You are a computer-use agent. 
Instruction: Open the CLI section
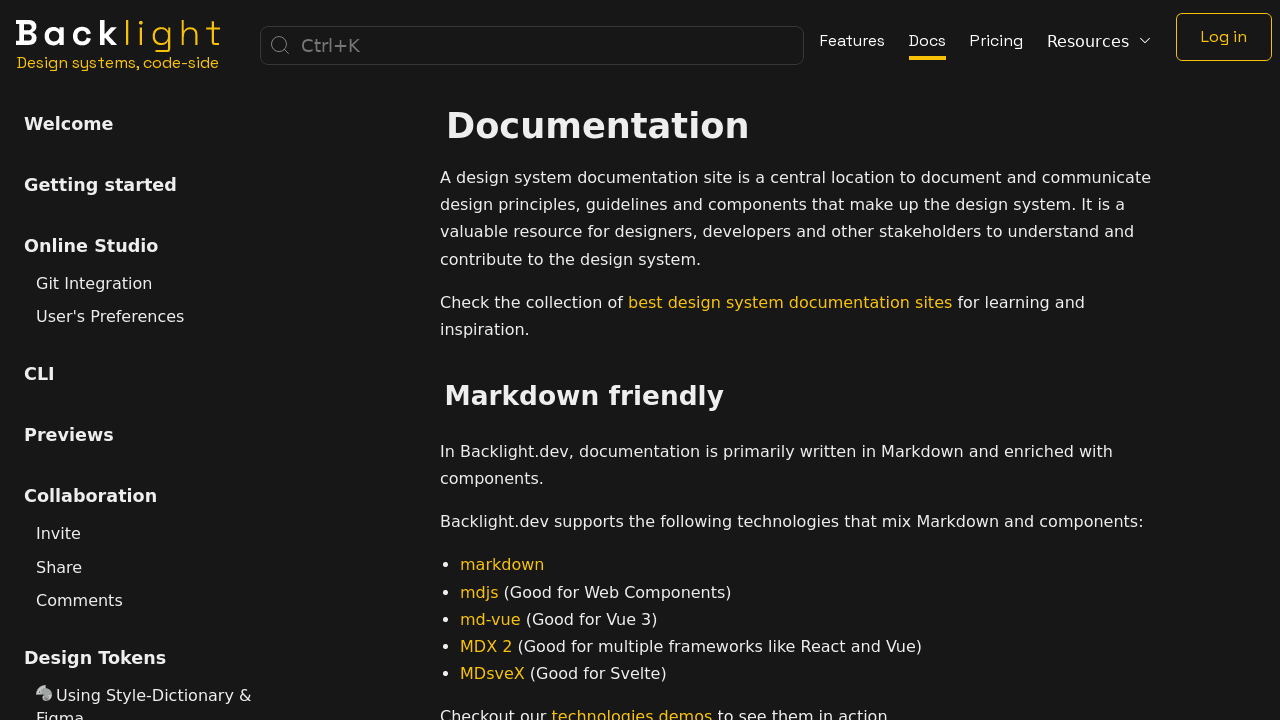point(39,374)
